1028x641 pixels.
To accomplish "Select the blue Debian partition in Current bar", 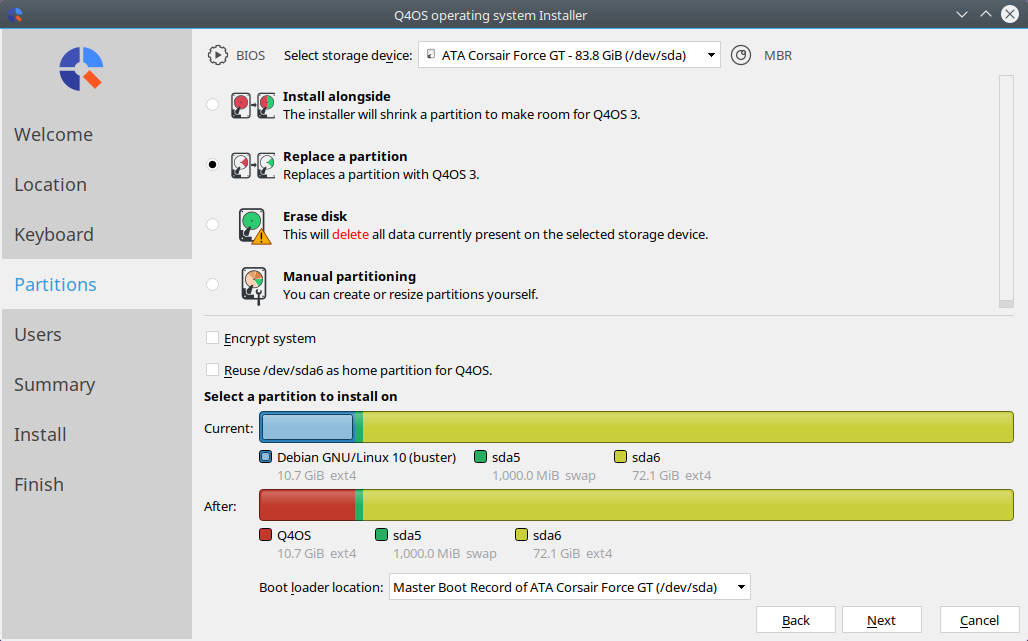I will tap(307, 427).
